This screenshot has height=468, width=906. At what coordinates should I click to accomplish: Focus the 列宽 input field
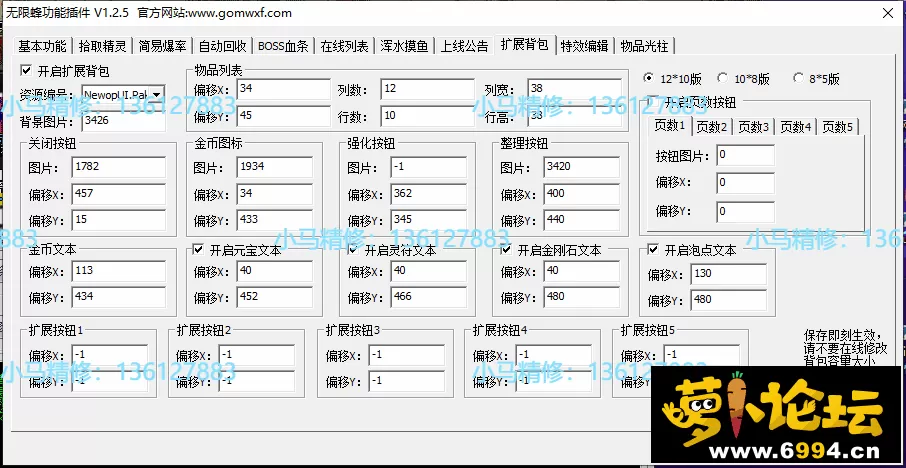point(574,89)
